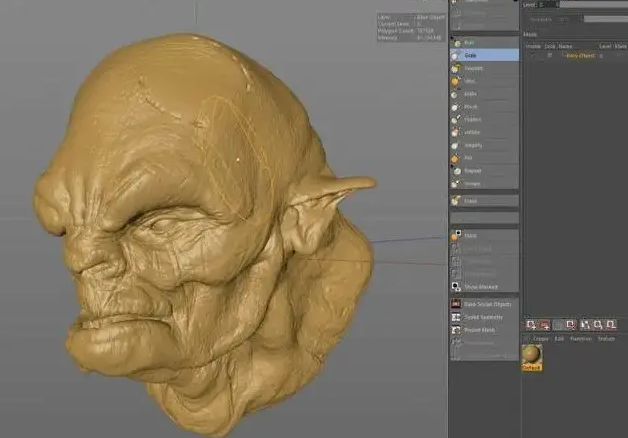
Task: Select the Erase sculpt tool
Action: [484, 201]
